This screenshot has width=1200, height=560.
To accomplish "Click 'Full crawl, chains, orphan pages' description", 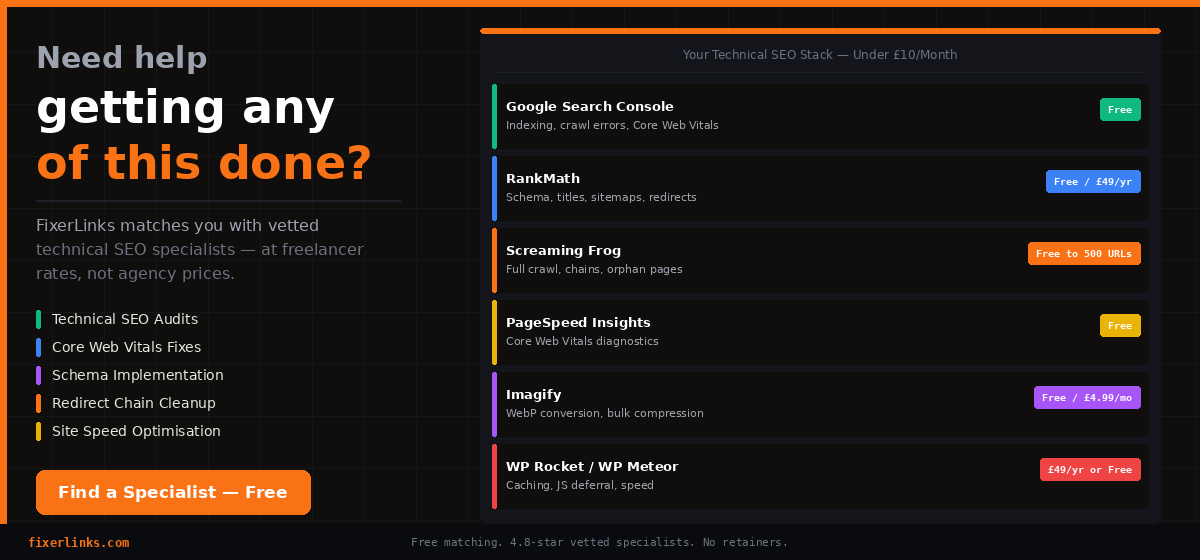I will click(594, 270).
